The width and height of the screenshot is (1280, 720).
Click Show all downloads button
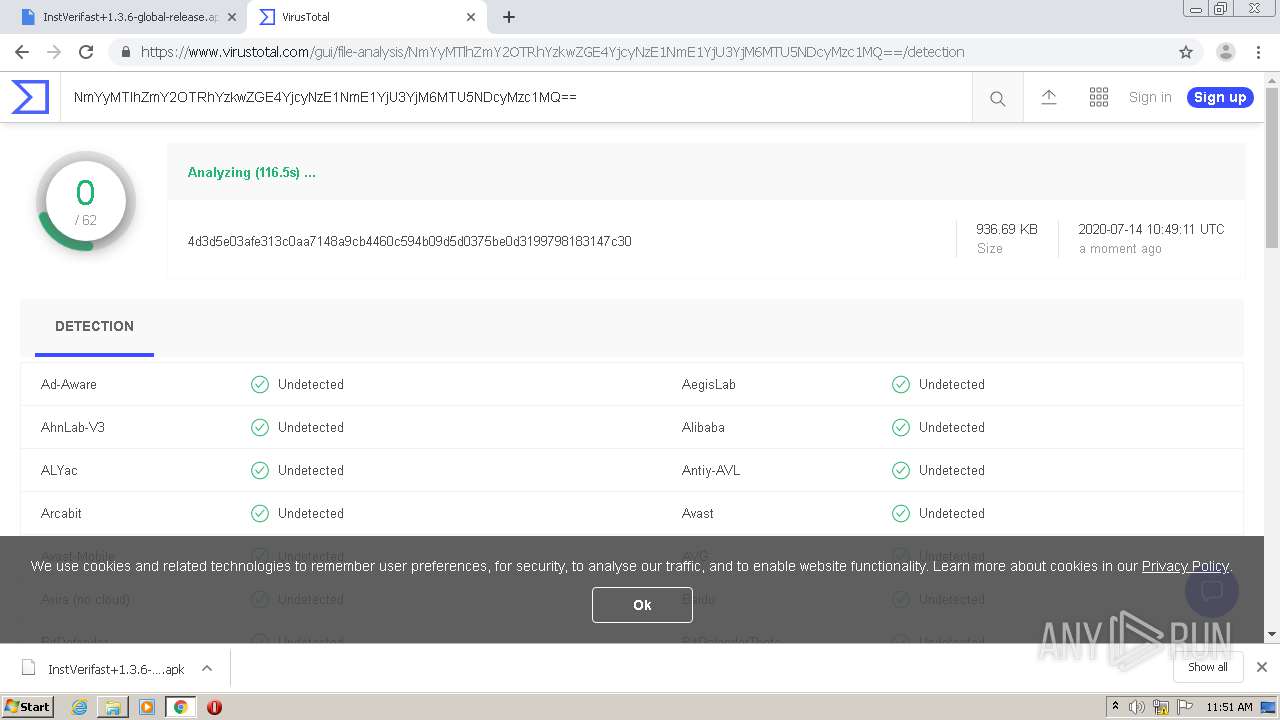1207,667
